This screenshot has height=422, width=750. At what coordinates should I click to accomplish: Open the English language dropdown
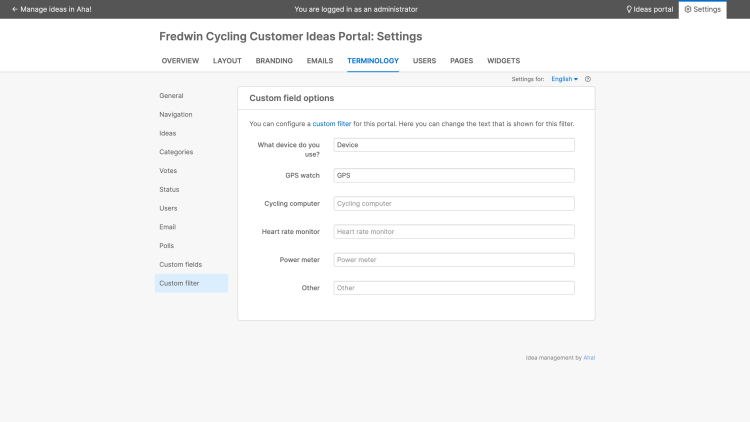(564, 79)
